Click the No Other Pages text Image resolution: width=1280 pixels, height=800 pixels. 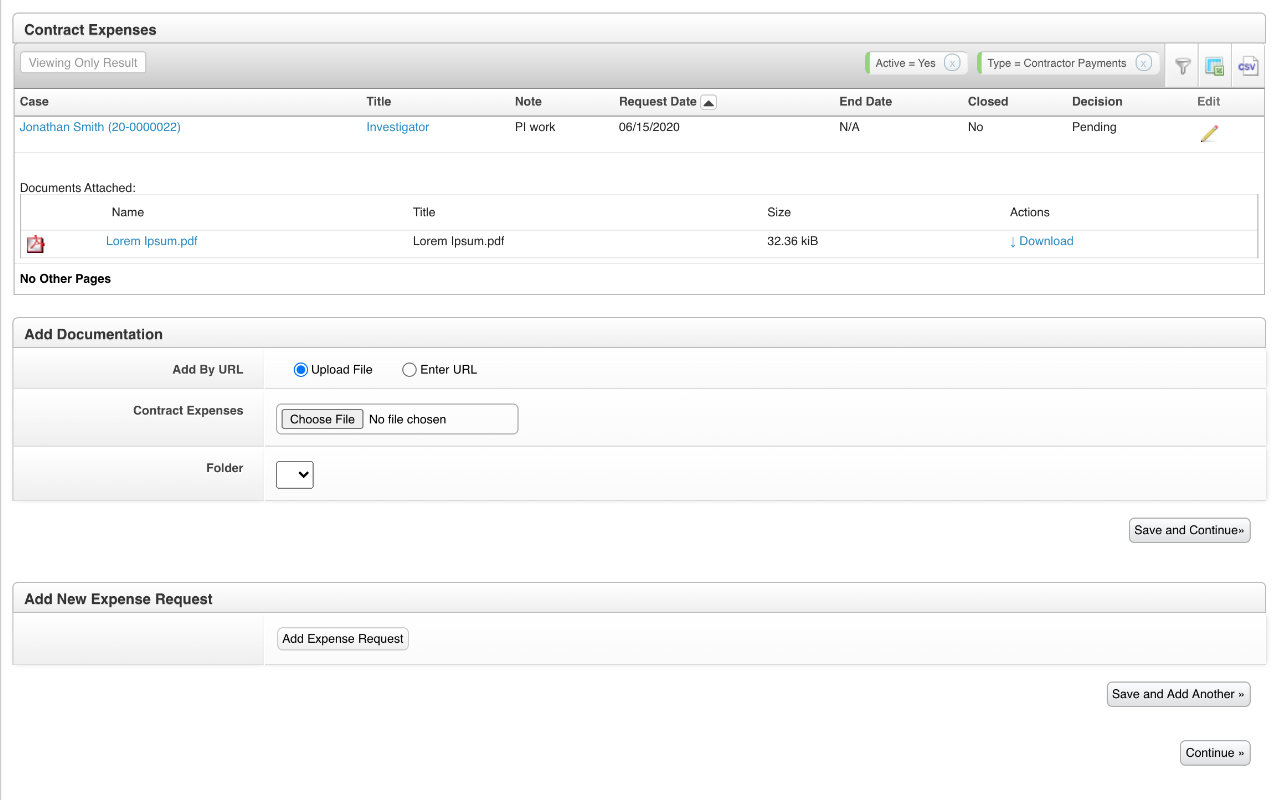[65, 279]
